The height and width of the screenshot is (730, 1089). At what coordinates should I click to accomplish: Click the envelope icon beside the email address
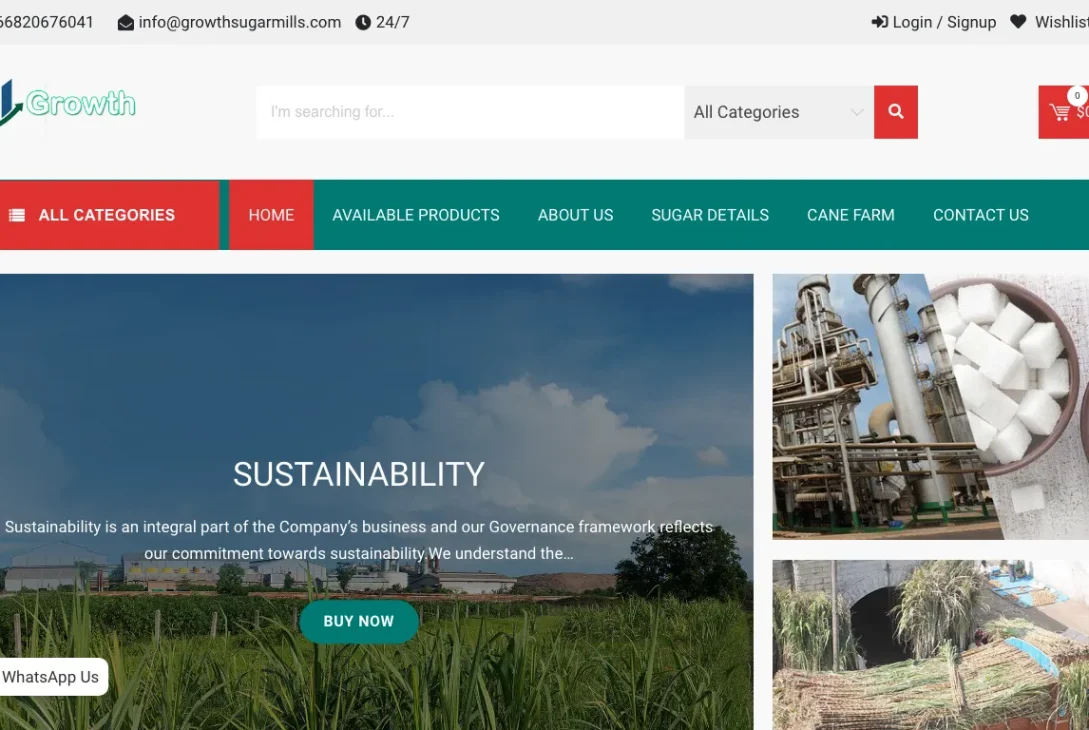[125, 21]
